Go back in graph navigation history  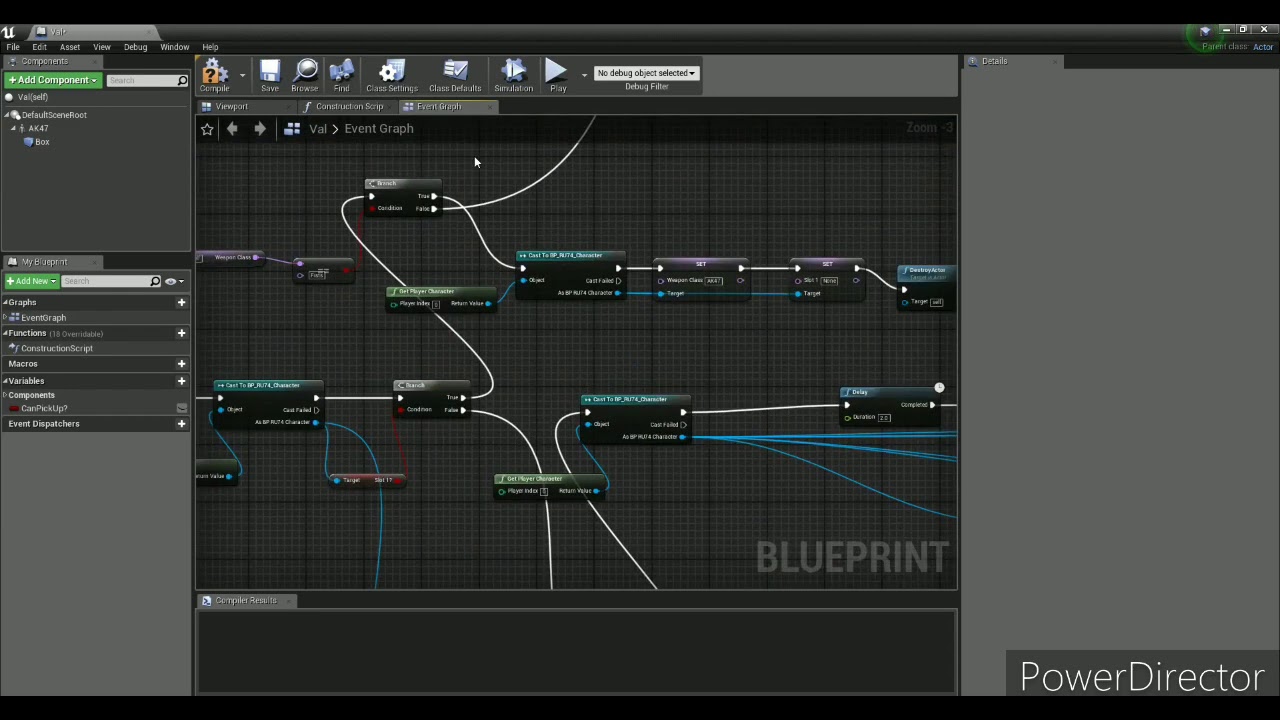[232, 129]
